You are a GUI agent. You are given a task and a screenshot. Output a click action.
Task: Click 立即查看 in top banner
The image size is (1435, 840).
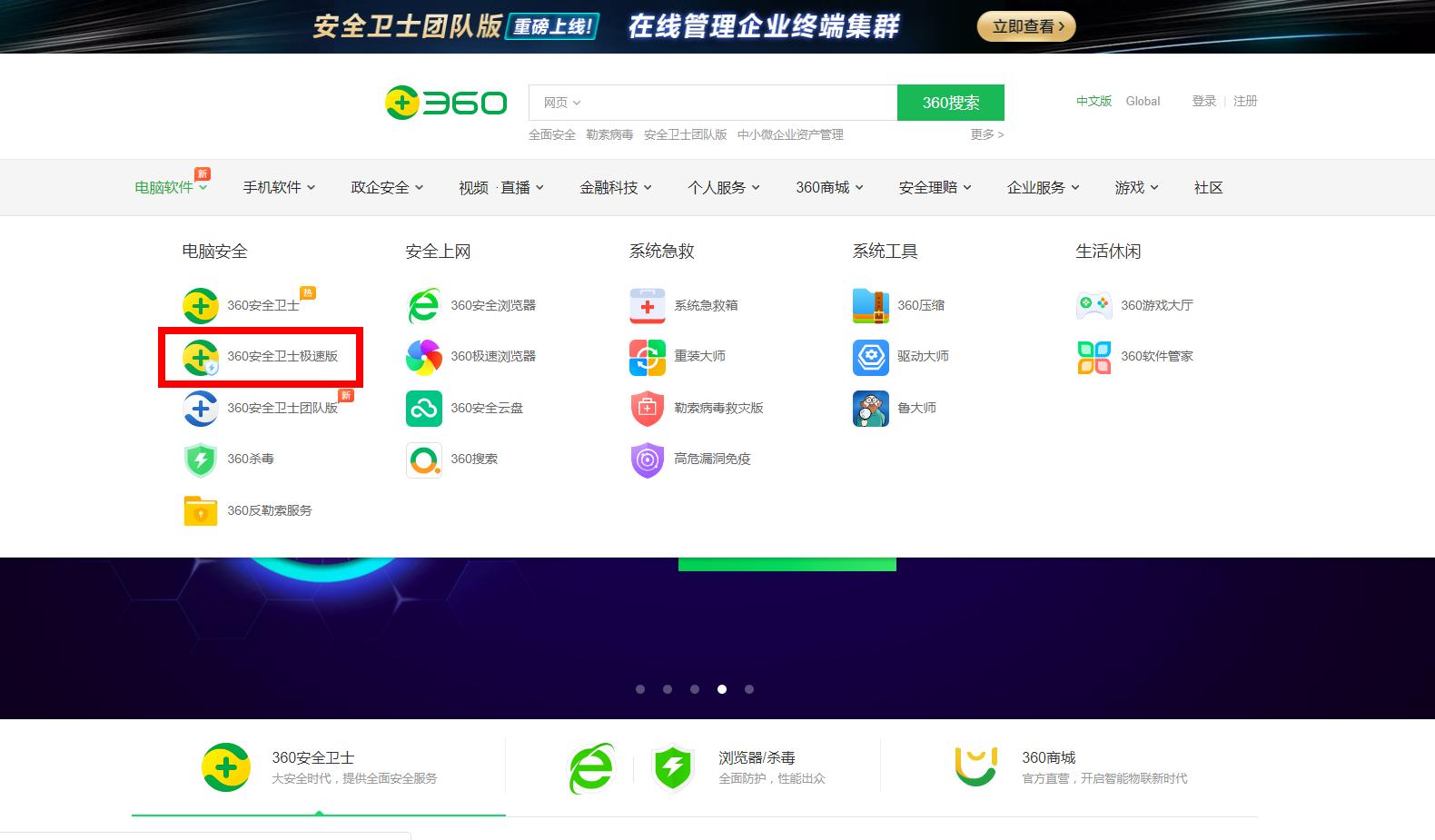1026,26
